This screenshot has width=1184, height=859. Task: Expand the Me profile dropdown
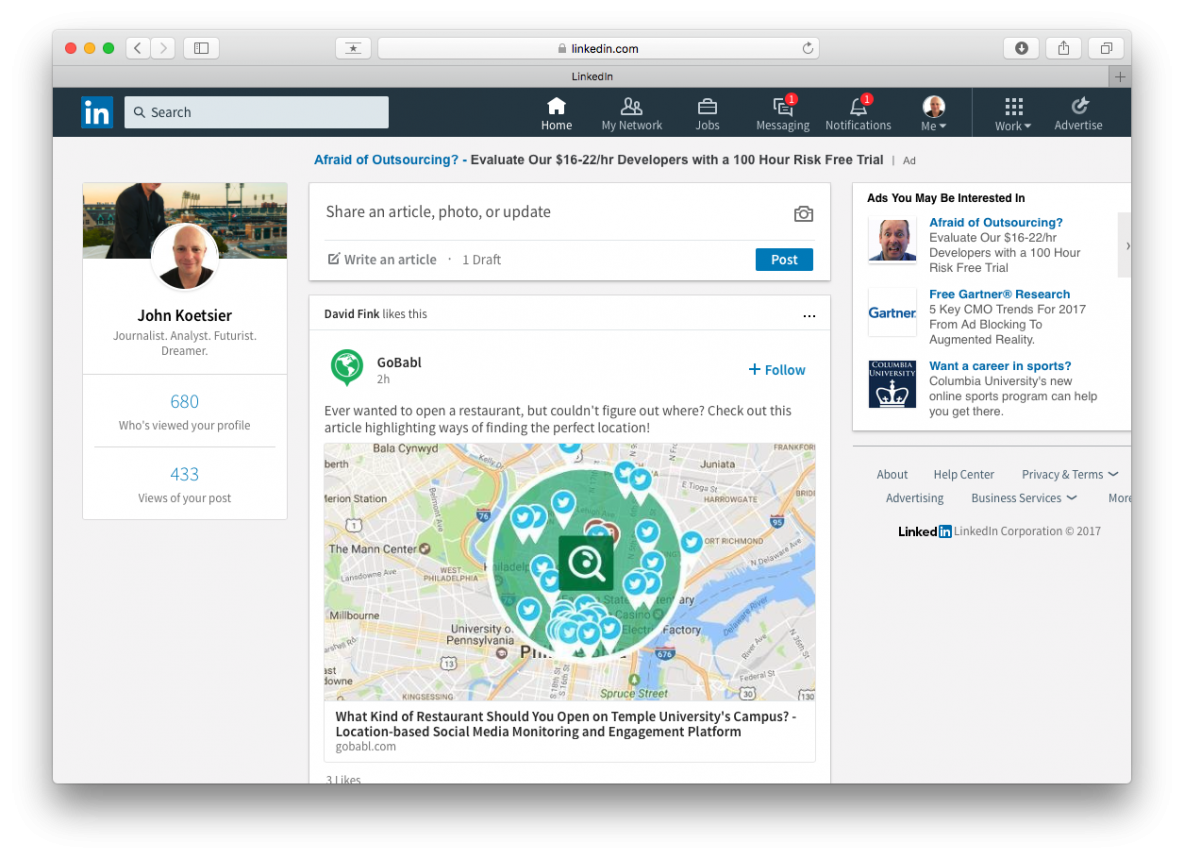[x=933, y=114]
